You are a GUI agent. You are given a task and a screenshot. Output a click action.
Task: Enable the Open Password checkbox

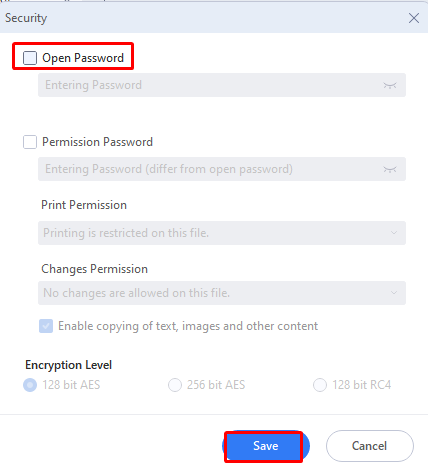[x=30, y=58]
